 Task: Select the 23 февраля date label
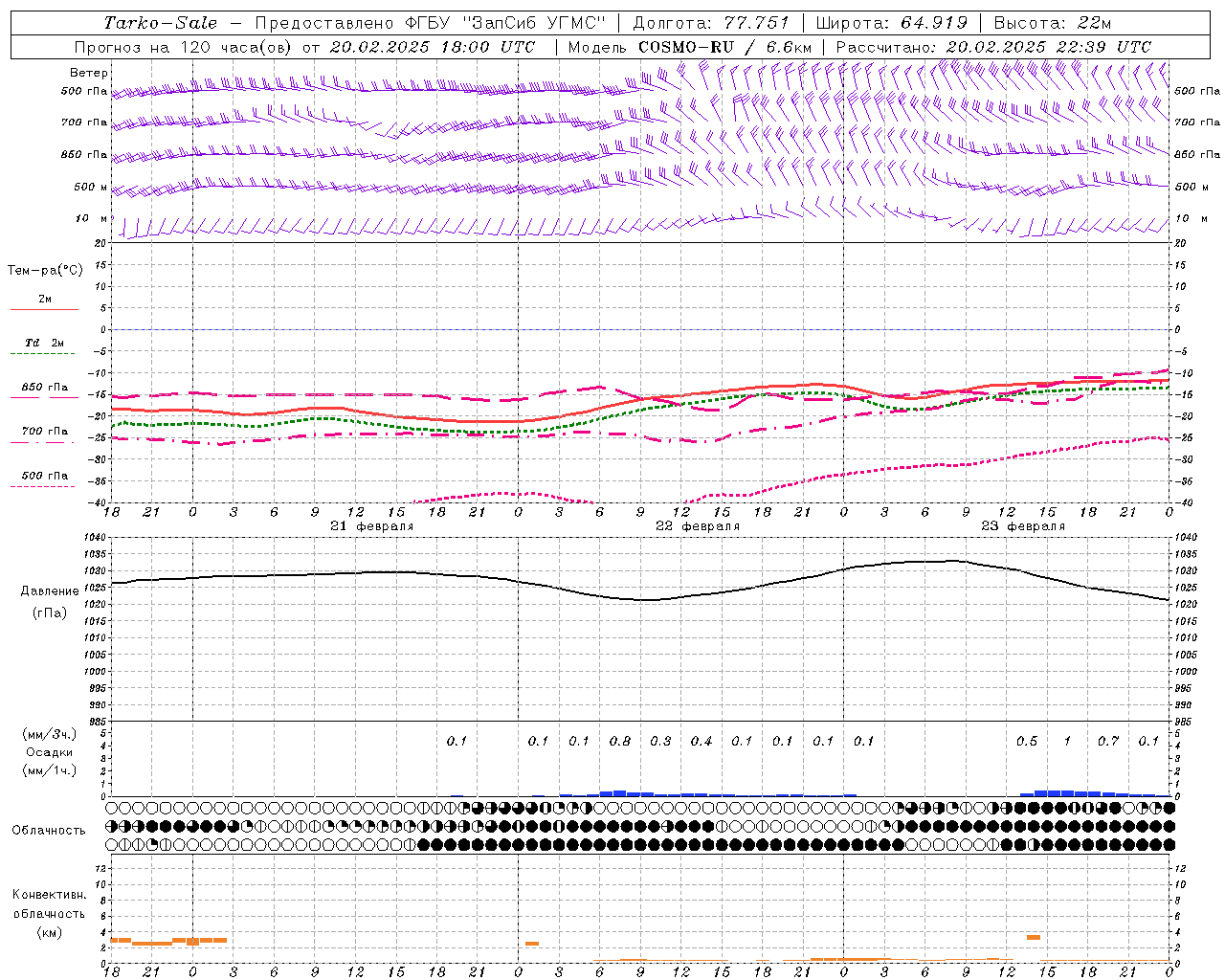(x=1023, y=526)
